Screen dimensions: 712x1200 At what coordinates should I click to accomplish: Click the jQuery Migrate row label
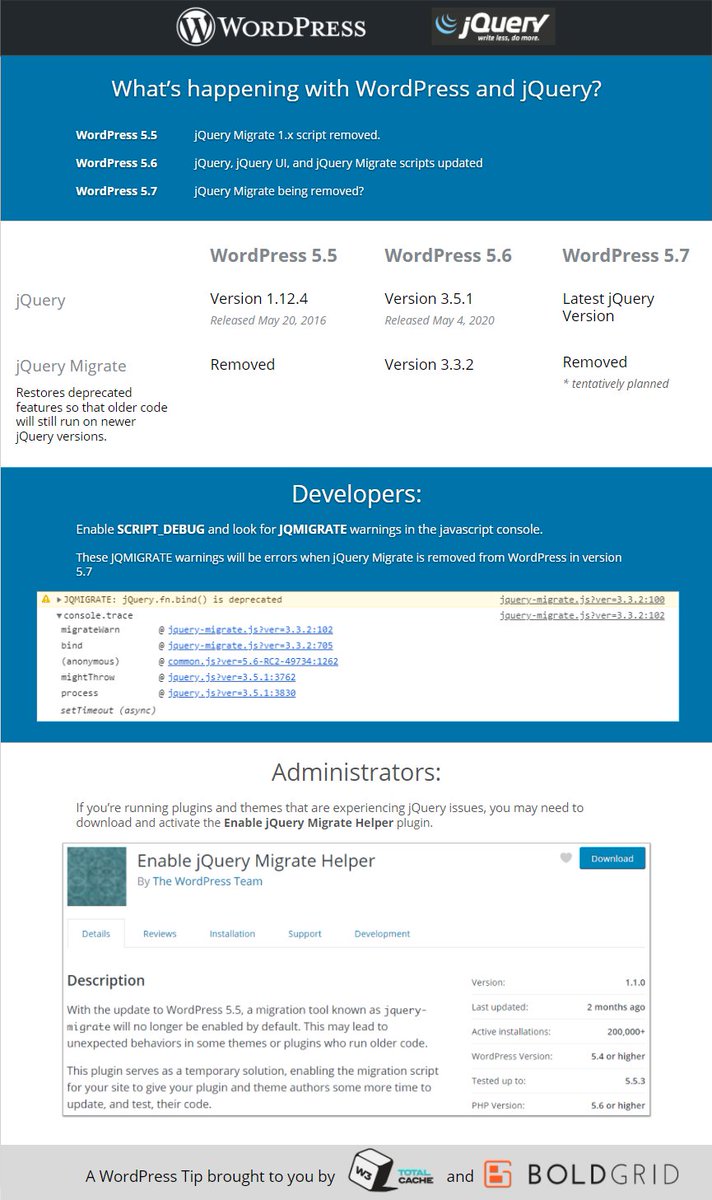tap(71, 367)
